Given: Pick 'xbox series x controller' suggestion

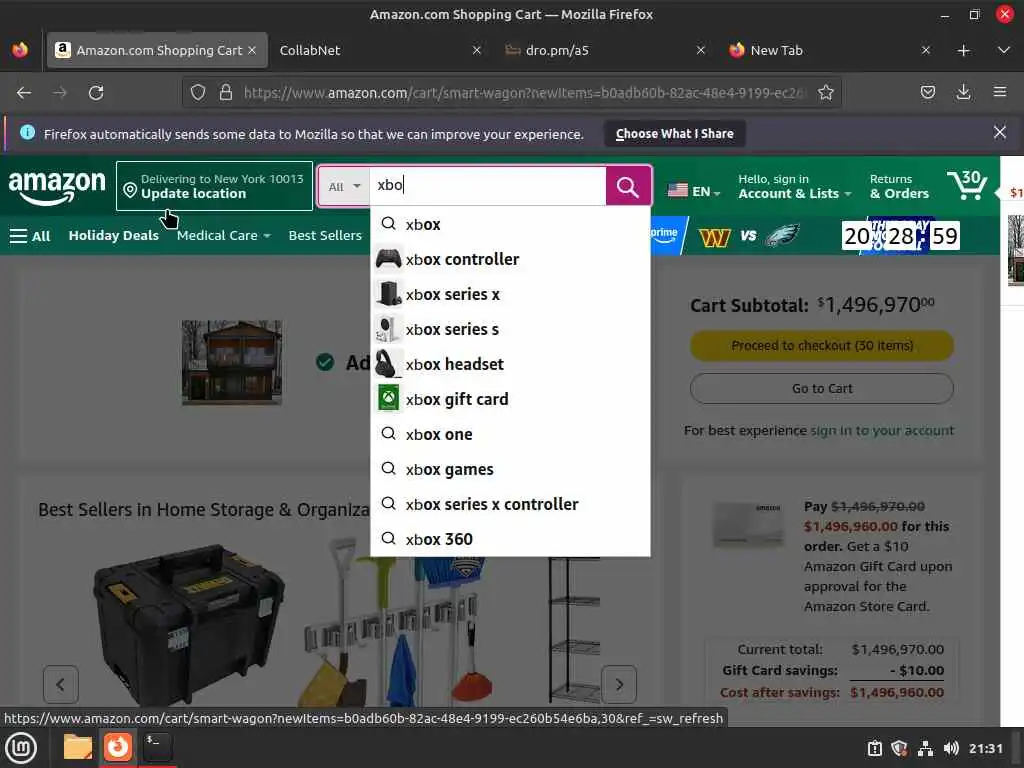Looking at the screenshot, I should click(510, 504).
